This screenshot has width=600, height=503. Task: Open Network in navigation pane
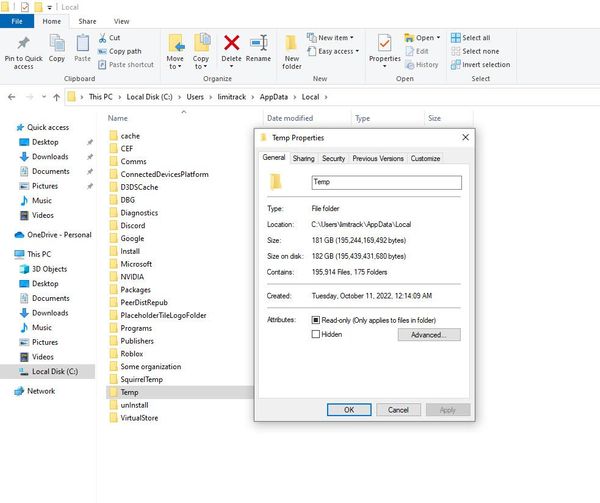coord(35,391)
